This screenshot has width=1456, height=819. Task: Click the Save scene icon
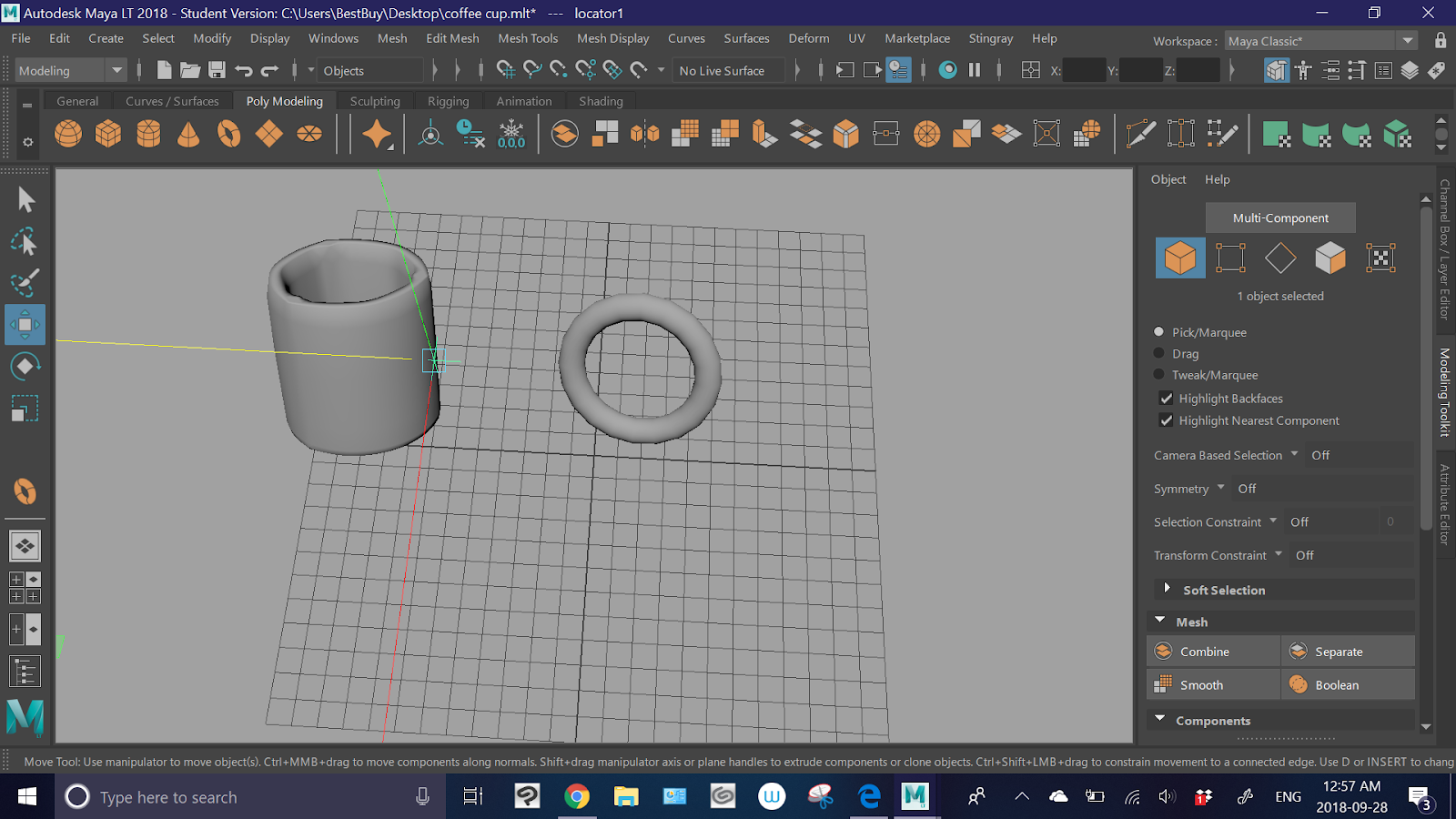[x=217, y=70]
